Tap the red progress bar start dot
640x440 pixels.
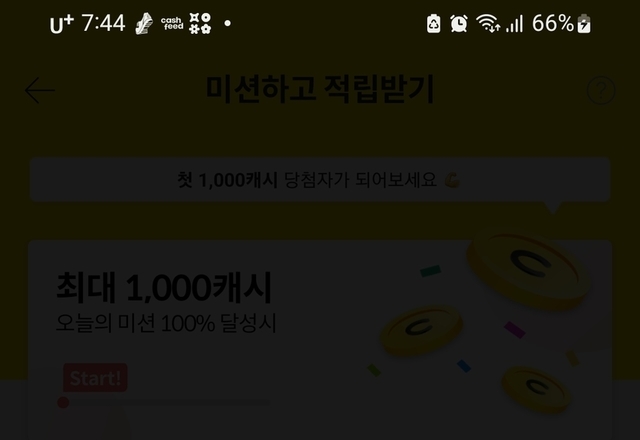[63, 402]
